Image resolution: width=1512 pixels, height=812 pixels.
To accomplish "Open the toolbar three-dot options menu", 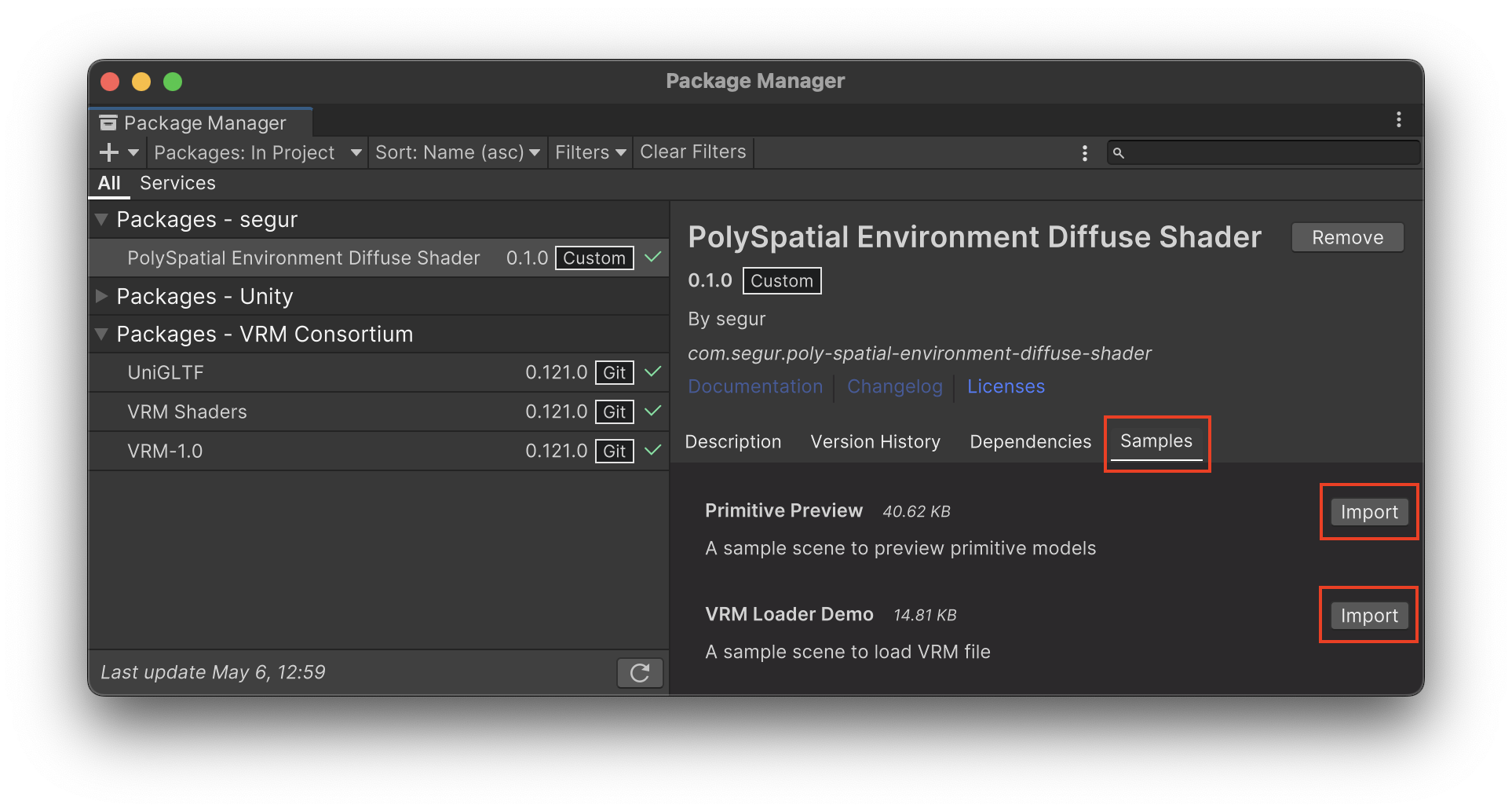I will [x=1085, y=153].
